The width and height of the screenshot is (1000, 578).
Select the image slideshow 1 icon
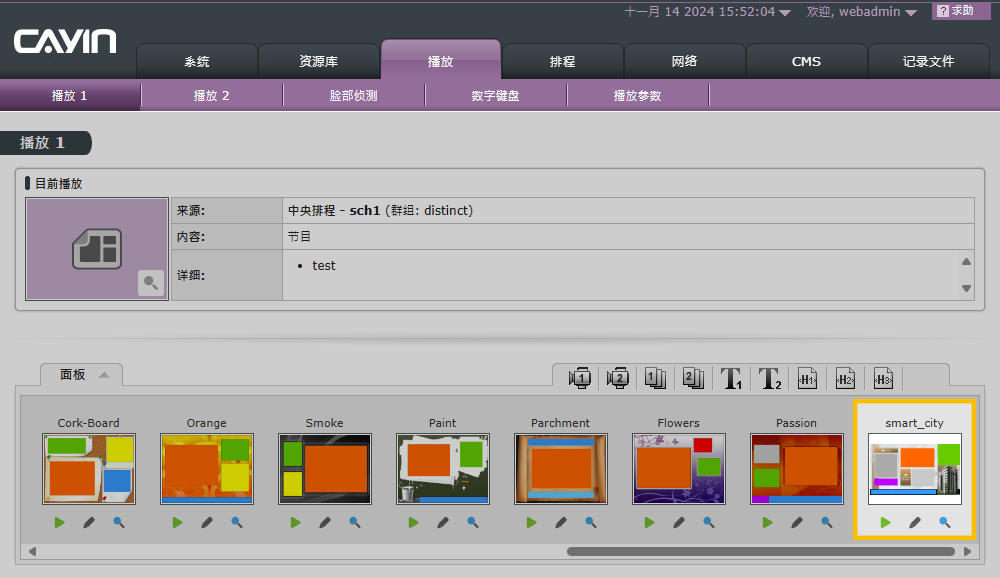click(655, 378)
